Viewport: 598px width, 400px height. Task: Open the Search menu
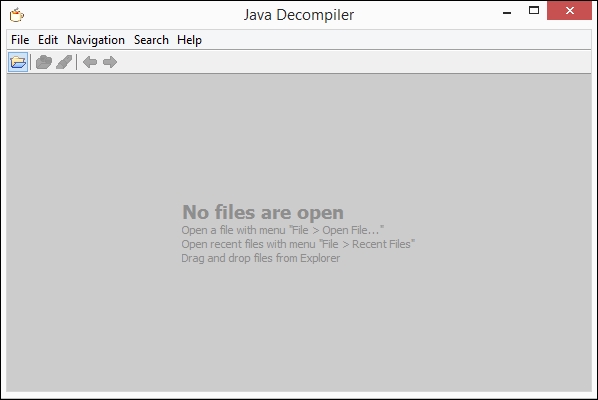pos(151,40)
